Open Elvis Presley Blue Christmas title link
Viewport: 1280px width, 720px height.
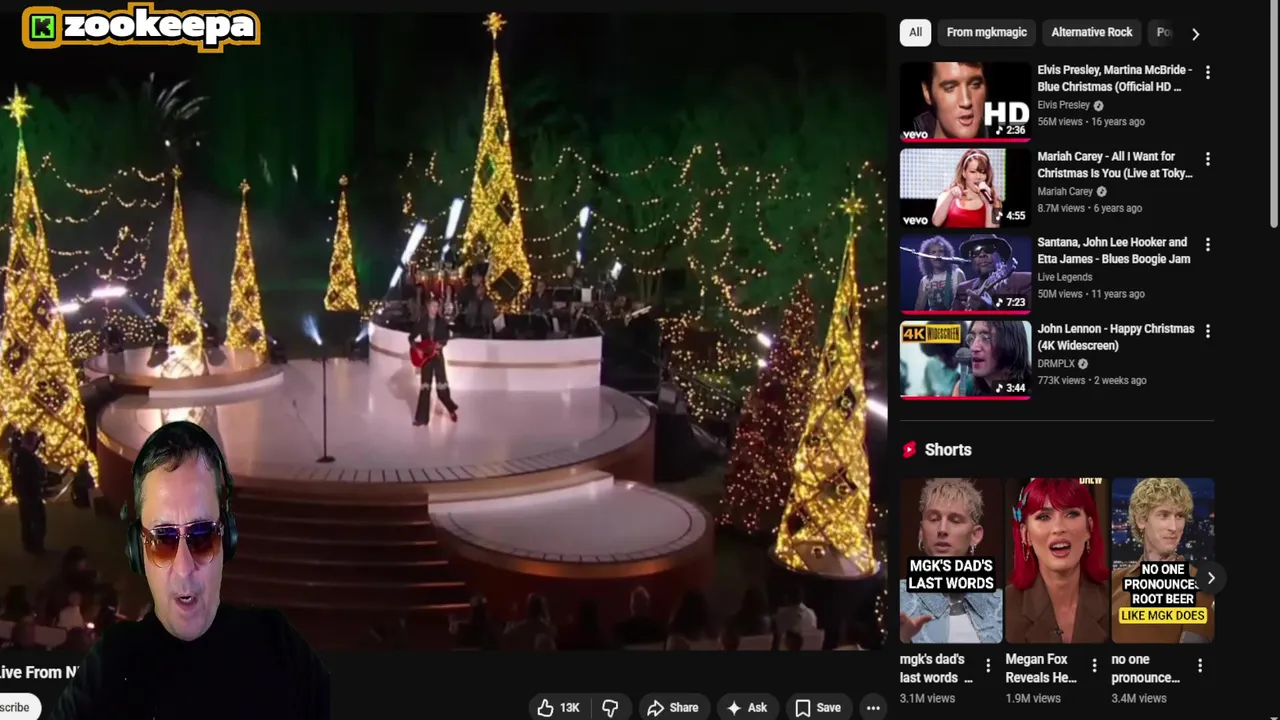click(1114, 78)
